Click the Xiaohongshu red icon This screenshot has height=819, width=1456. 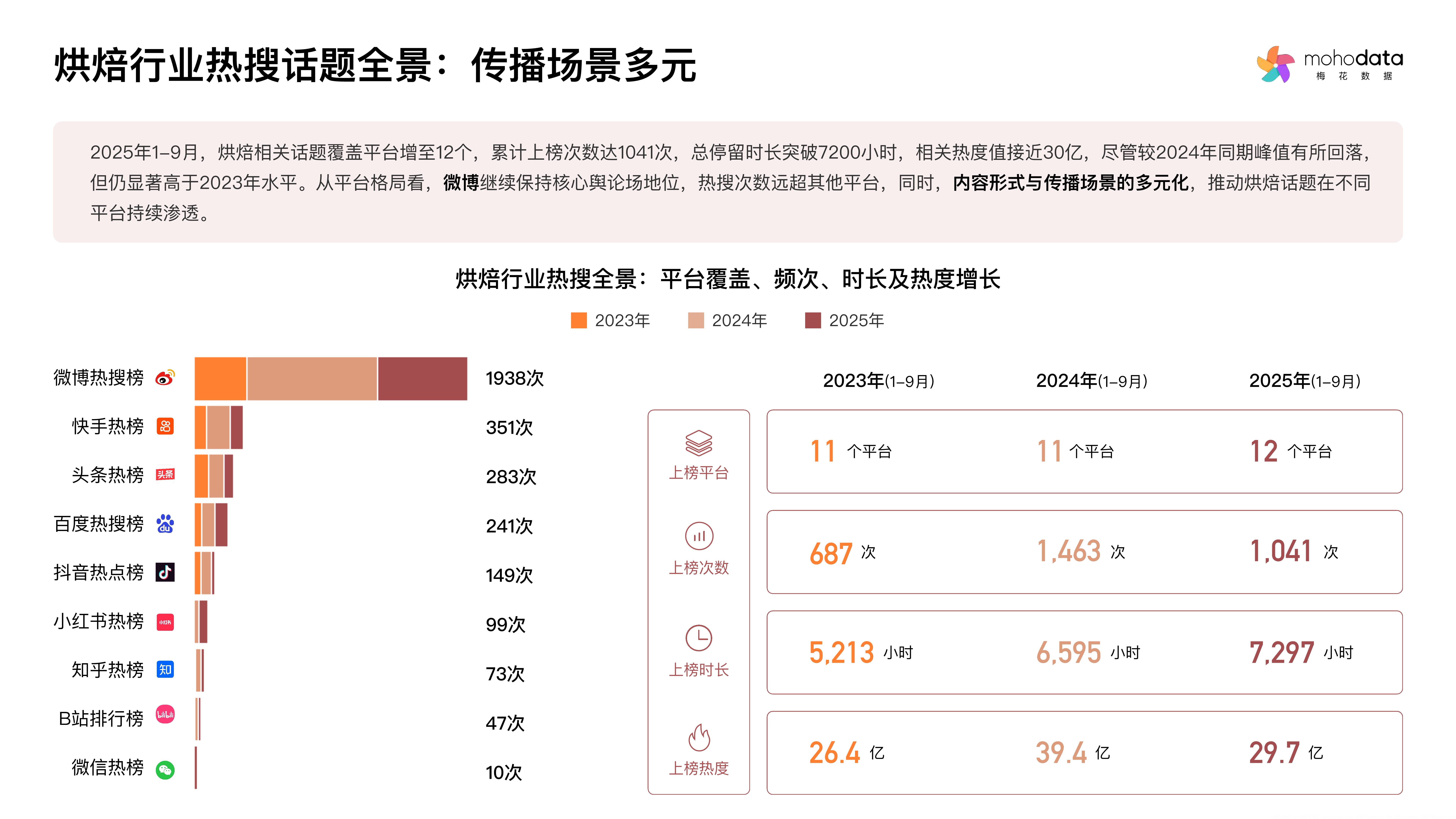165,622
